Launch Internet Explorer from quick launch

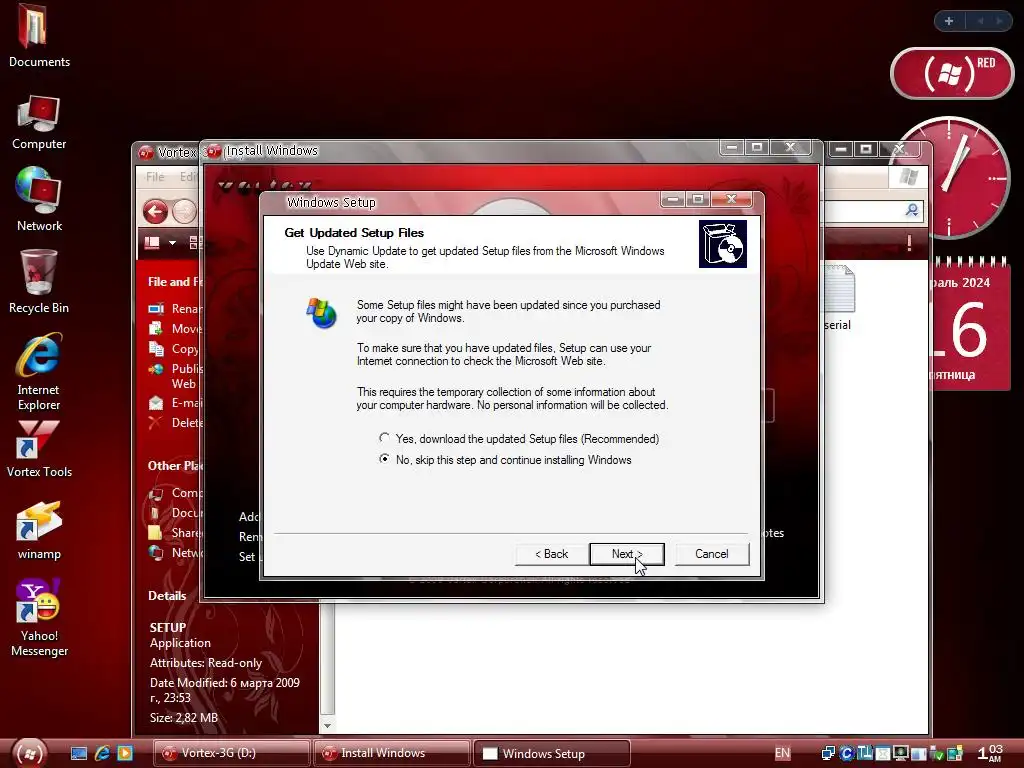click(x=102, y=754)
